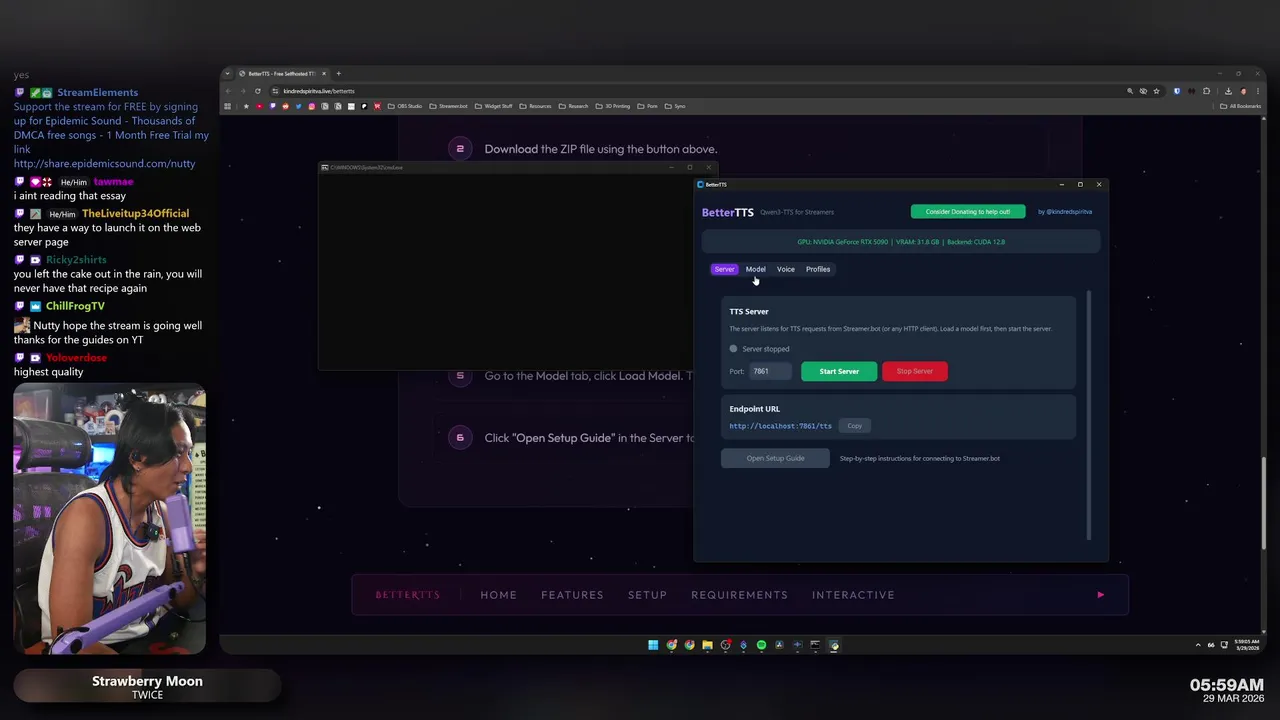Open the YouTube bookmark icon

(x=259, y=106)
